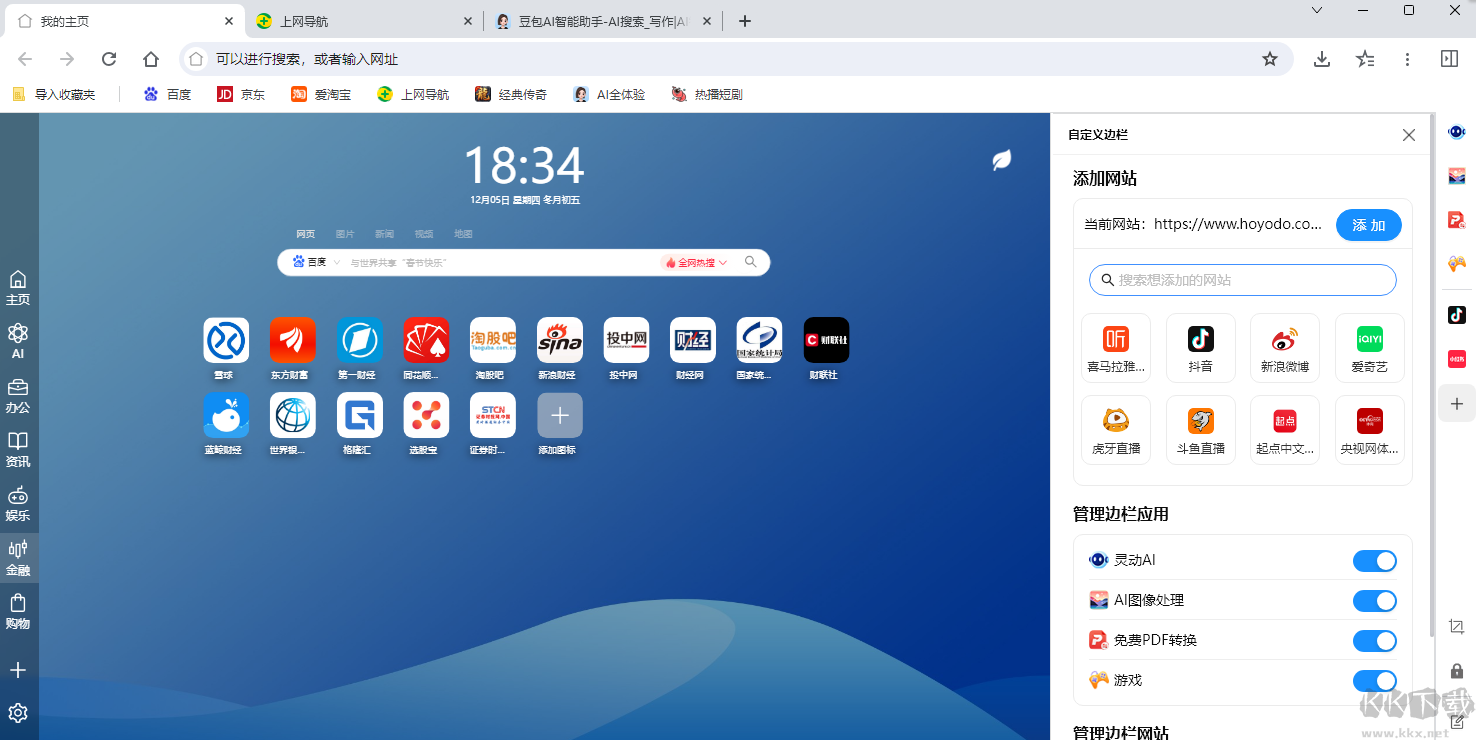Click the blue 添加 button
This screenshot has width=1476, height=740.
(x=1369, y=225)
